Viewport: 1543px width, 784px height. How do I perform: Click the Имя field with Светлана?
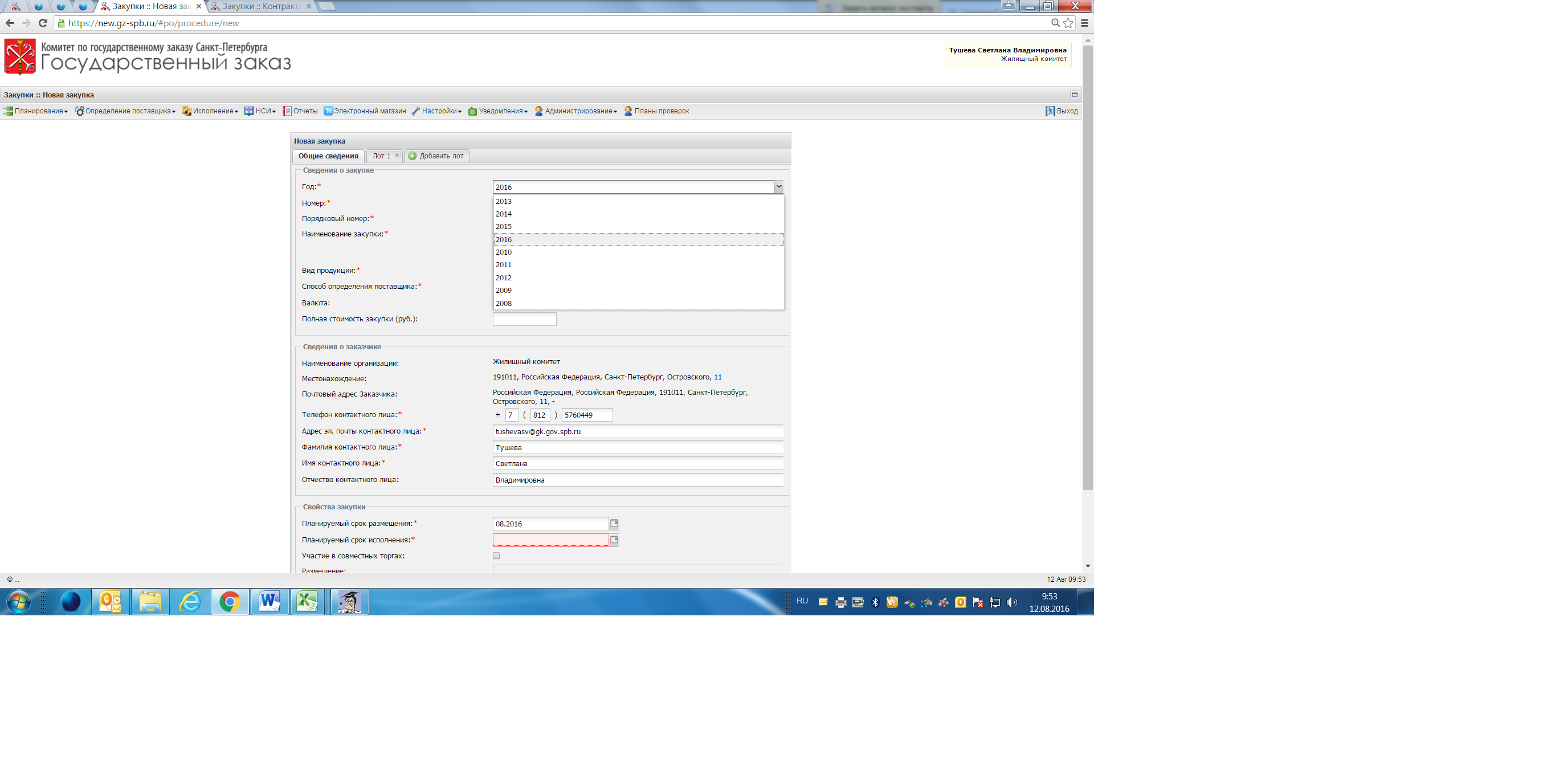tap(638, 464)
